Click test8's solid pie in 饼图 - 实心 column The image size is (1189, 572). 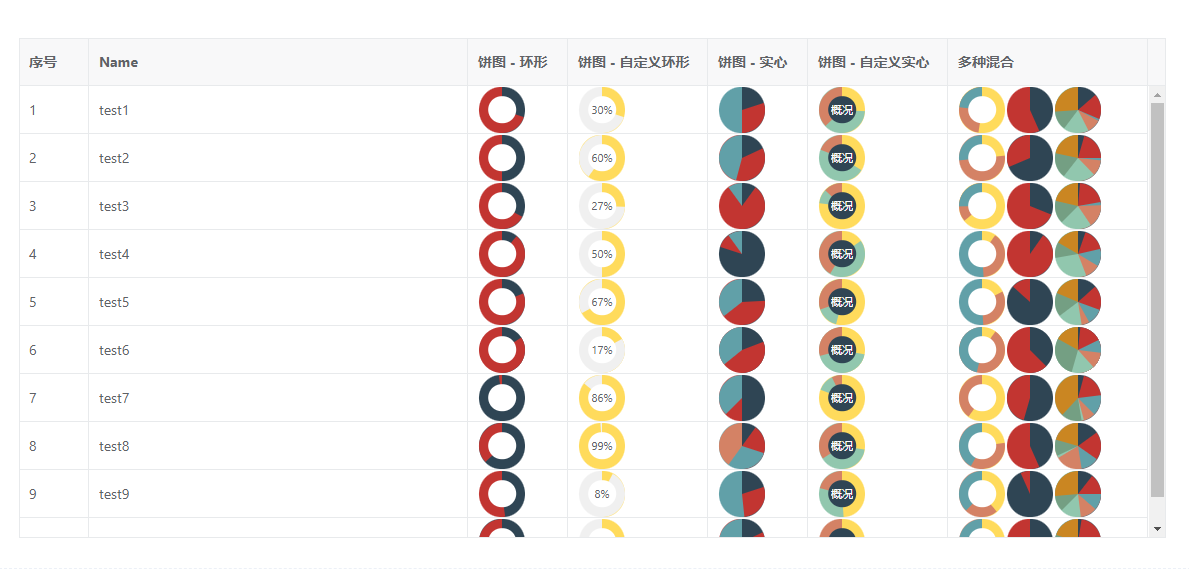click(x=742, y=446)
